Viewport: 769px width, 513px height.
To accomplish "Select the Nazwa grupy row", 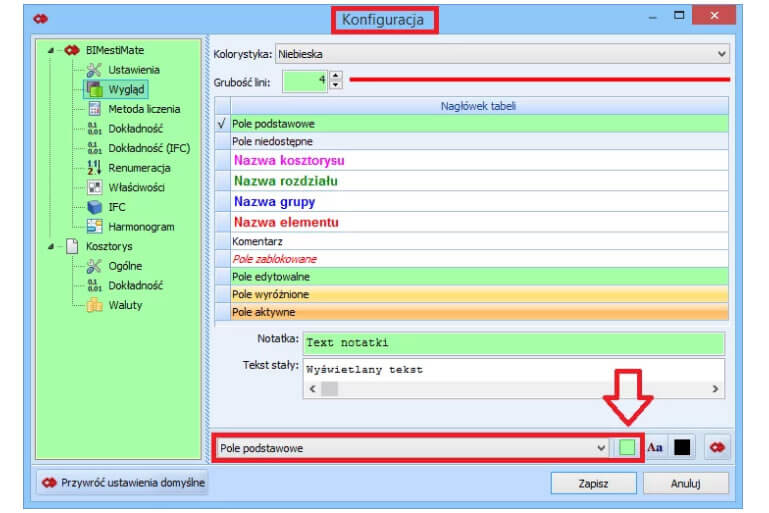I will [479, 202].
